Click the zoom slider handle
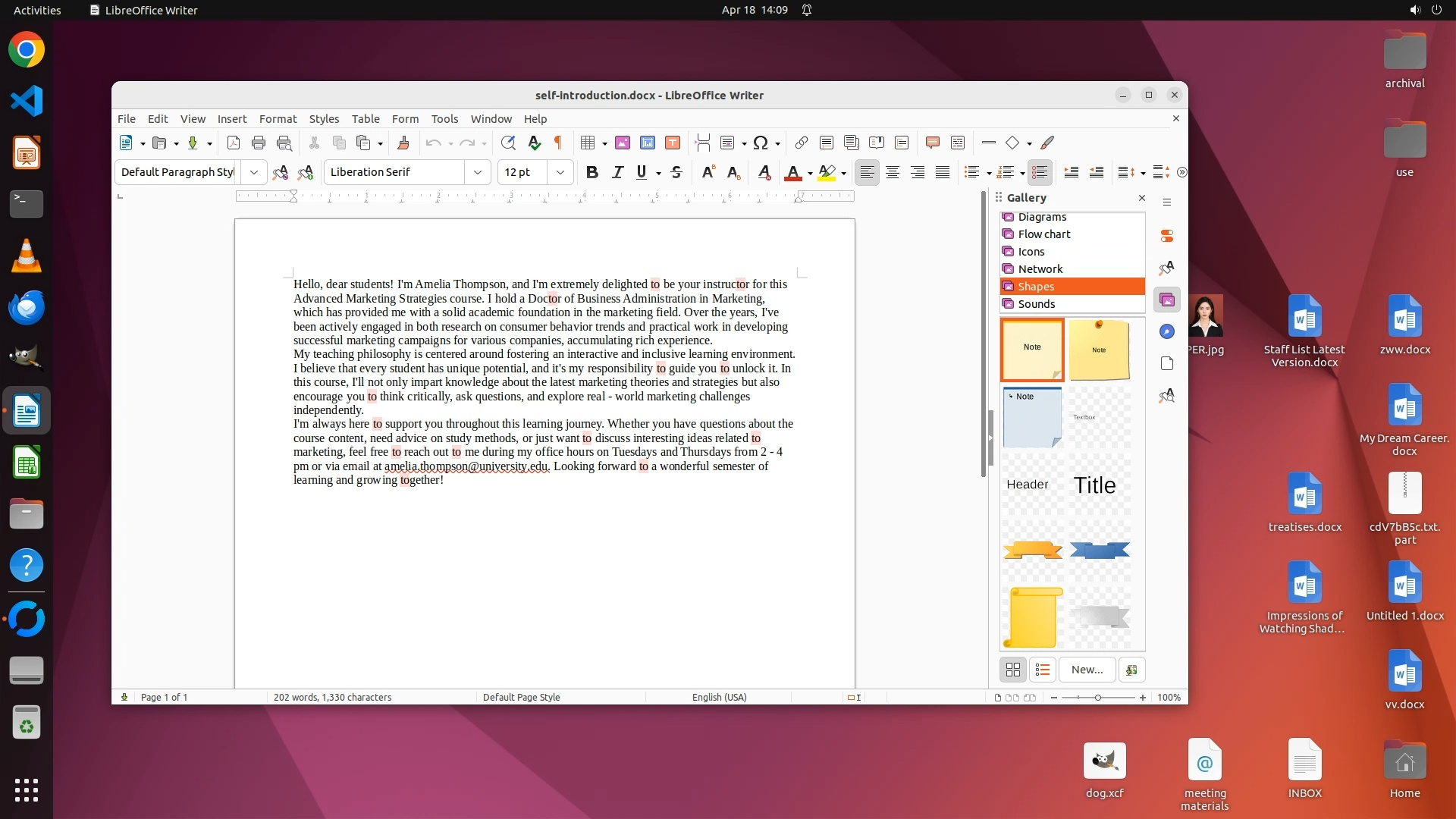Screen dimensions: 1456x819 click(1097, 698)
